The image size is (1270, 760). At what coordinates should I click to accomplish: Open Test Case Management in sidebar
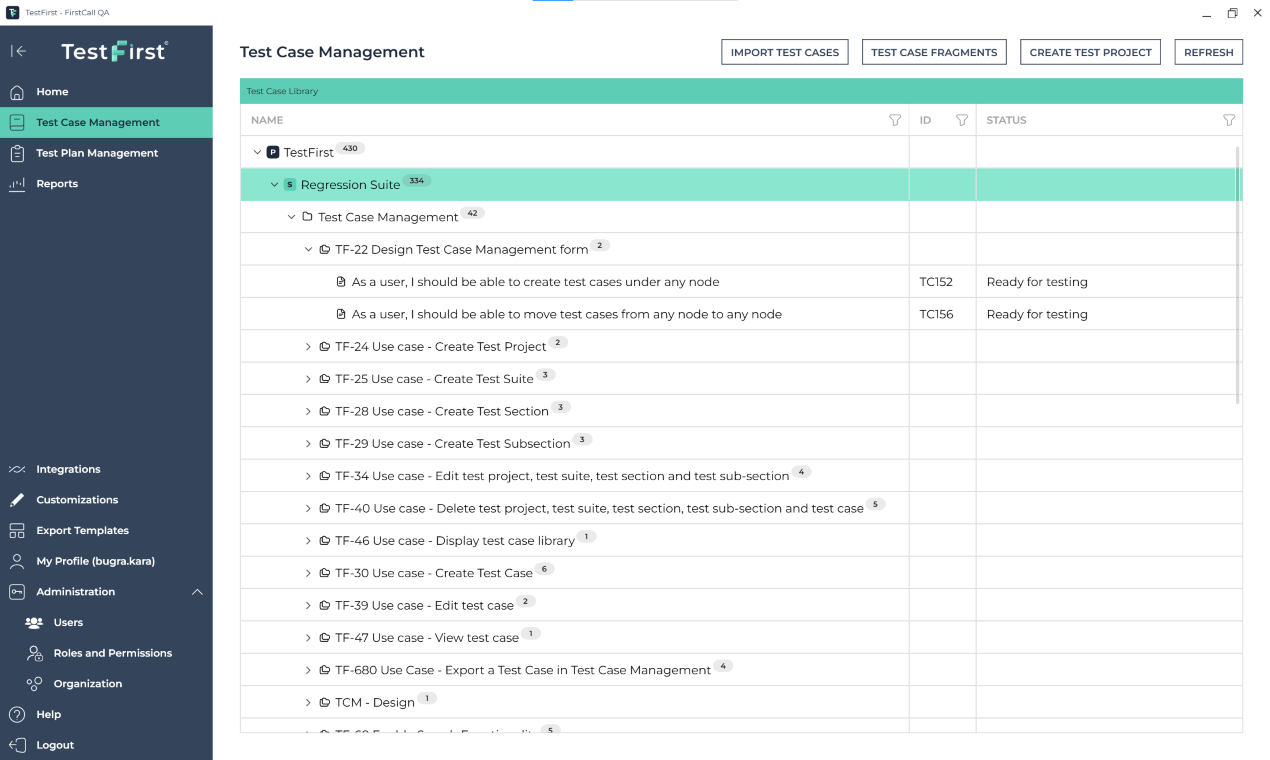pos(106,122)
